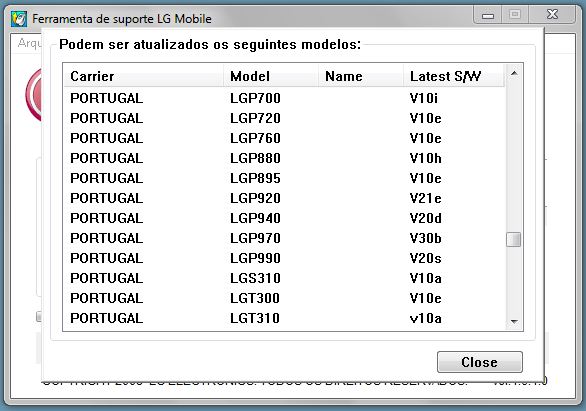Select the LGT310 model row
The image size is (586, 411).
(x=284, y=318)
